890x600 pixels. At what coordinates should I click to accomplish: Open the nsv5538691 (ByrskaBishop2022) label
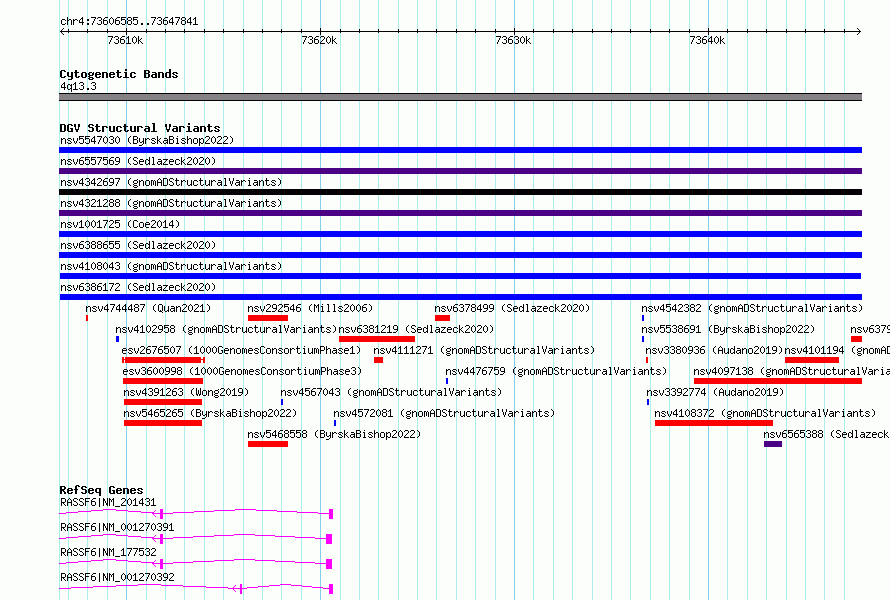click(728, 329)
